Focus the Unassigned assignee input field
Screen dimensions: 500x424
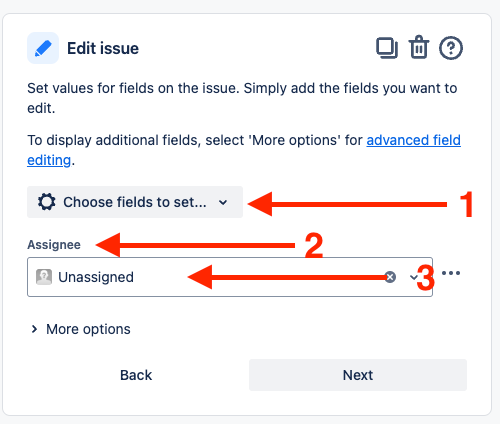(x=230, y=277)
